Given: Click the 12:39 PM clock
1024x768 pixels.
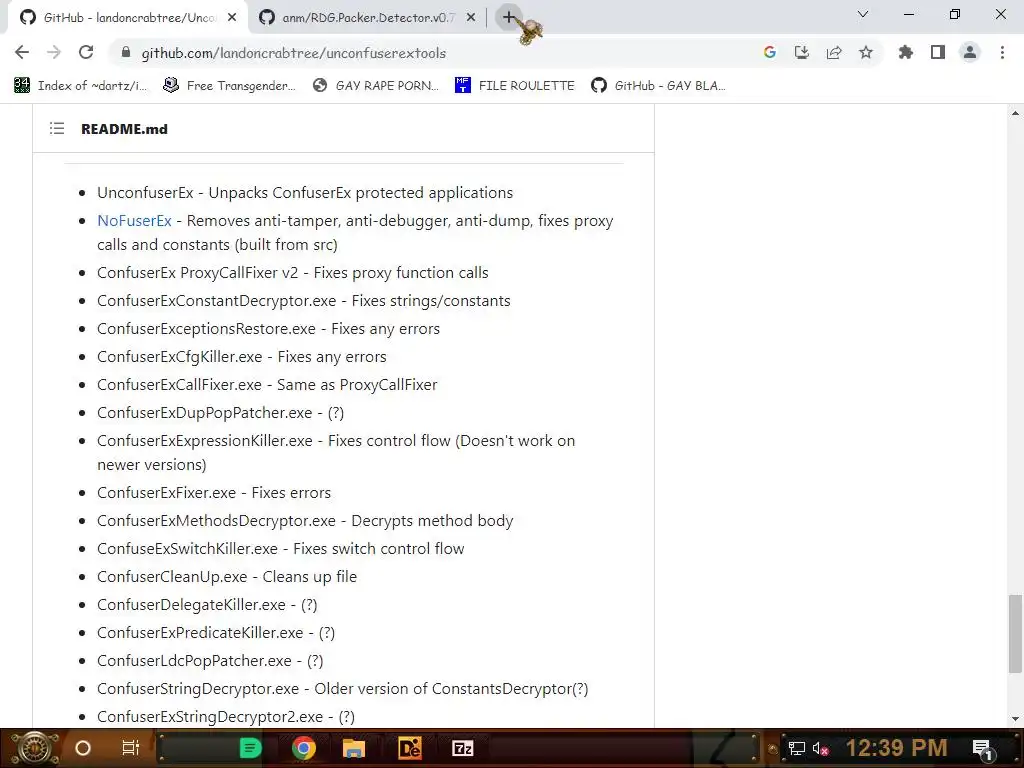Looking at the screenshot, I should [897, 748].
